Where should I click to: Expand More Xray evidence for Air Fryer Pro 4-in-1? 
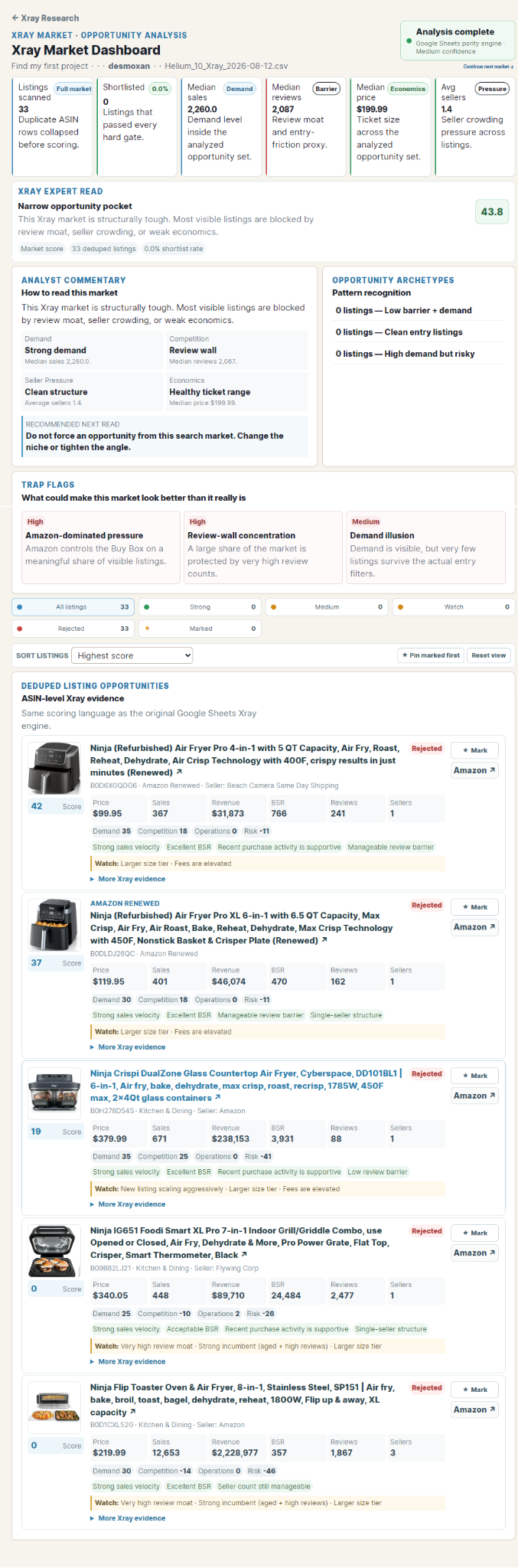tap(128, 879)
